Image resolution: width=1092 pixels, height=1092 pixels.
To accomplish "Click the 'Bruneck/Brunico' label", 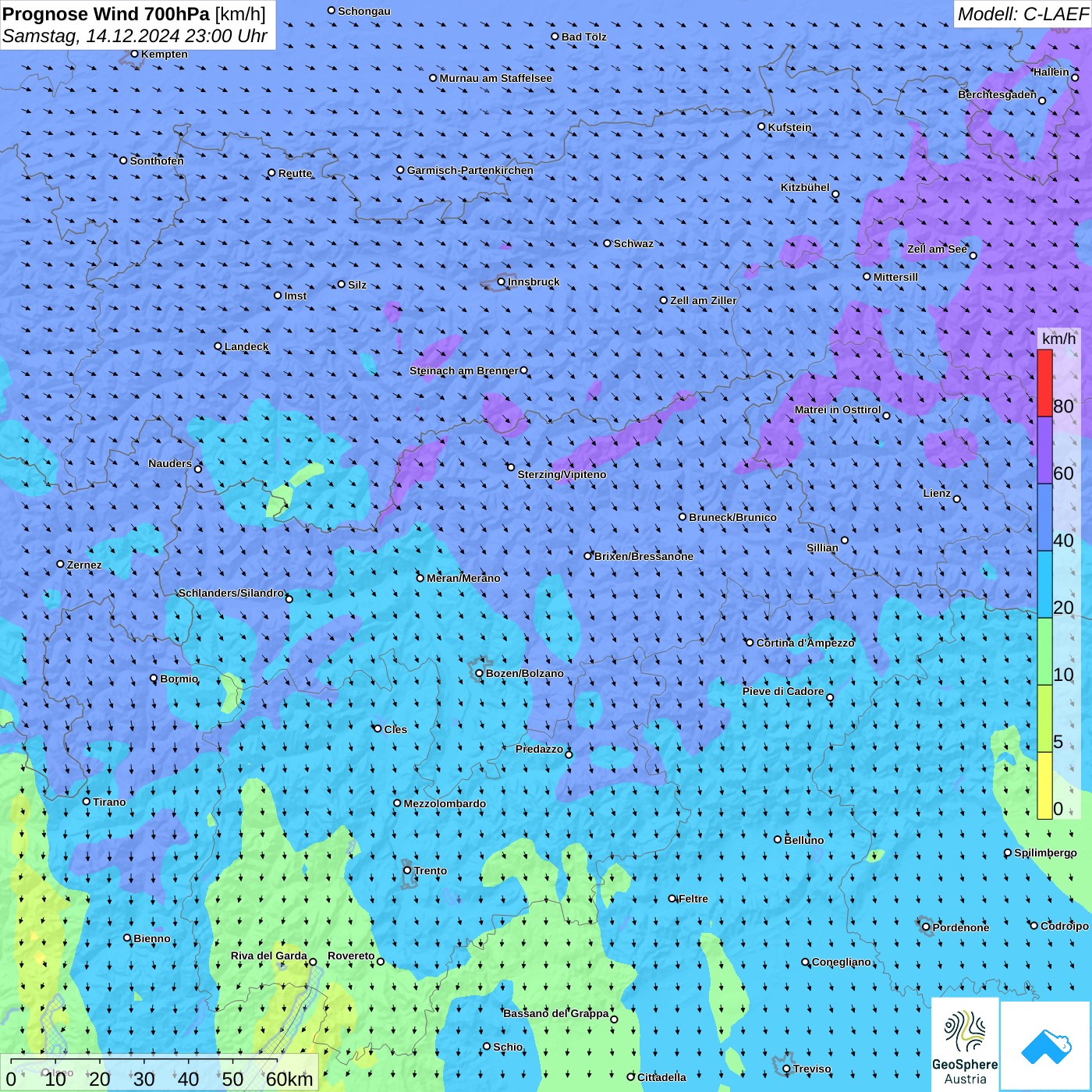I will click(x=733, y=517).
